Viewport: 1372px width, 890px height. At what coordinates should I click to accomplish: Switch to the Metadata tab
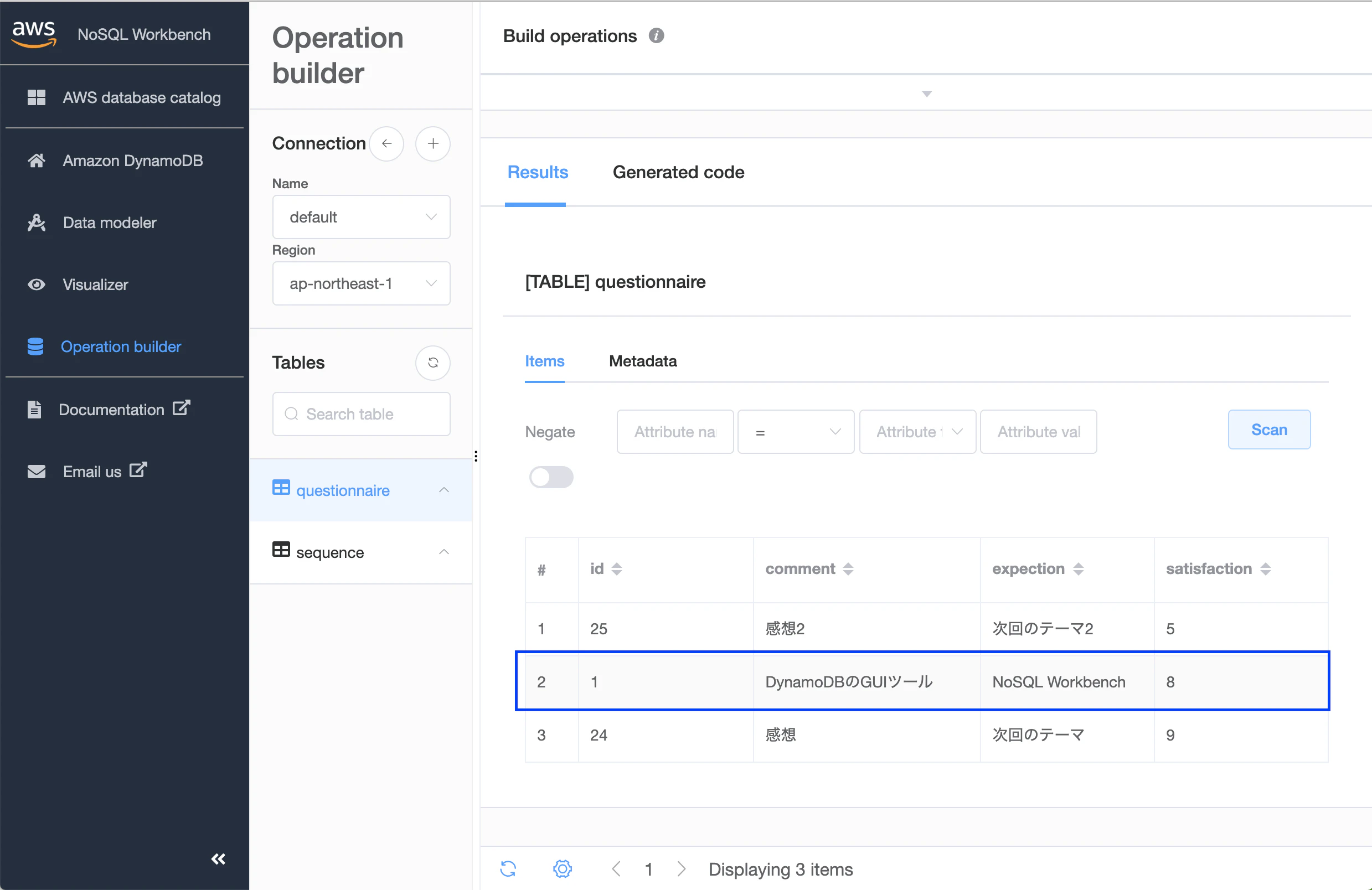[x=643, y=361]
